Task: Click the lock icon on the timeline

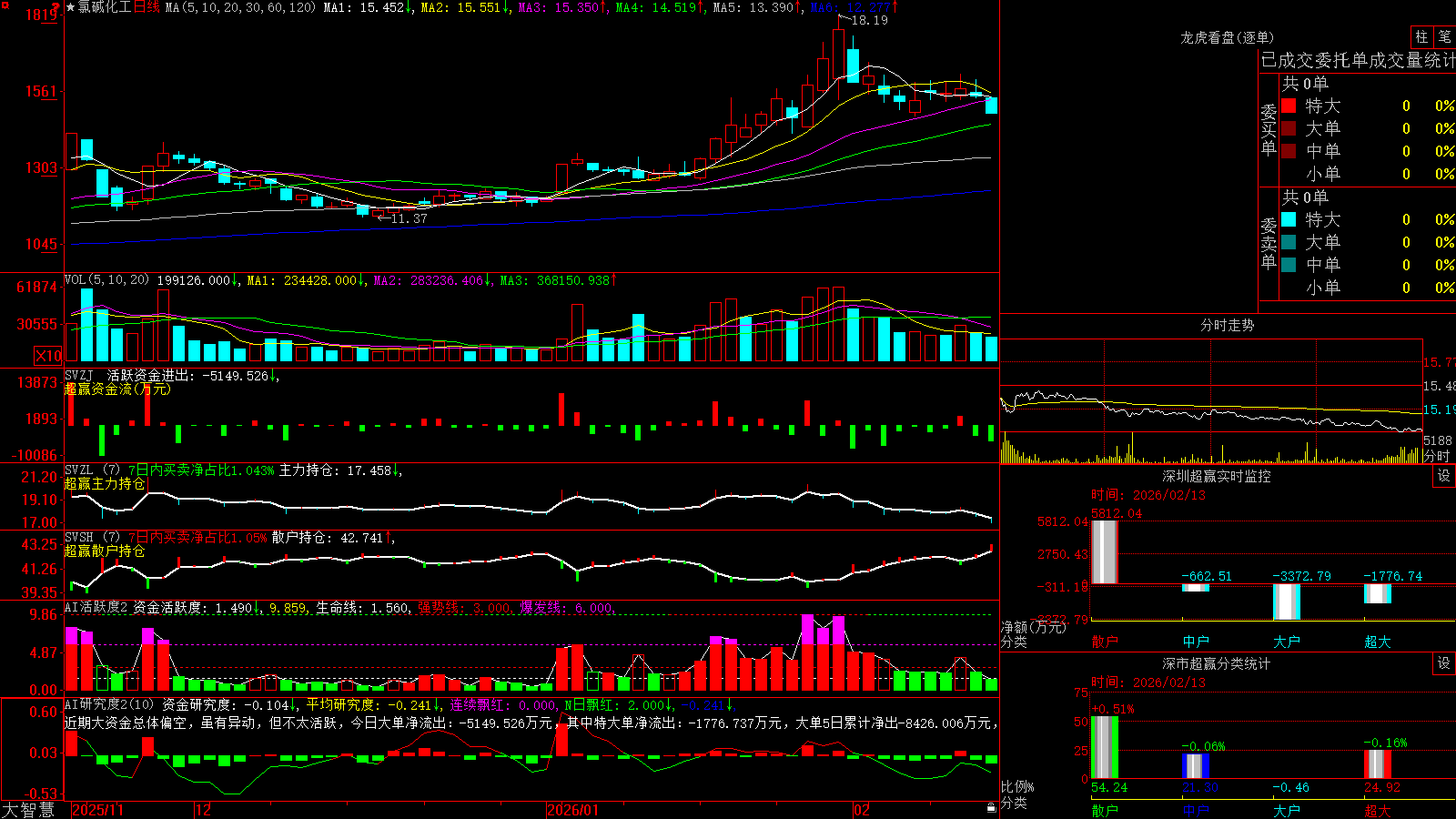Action: (991, 808)
